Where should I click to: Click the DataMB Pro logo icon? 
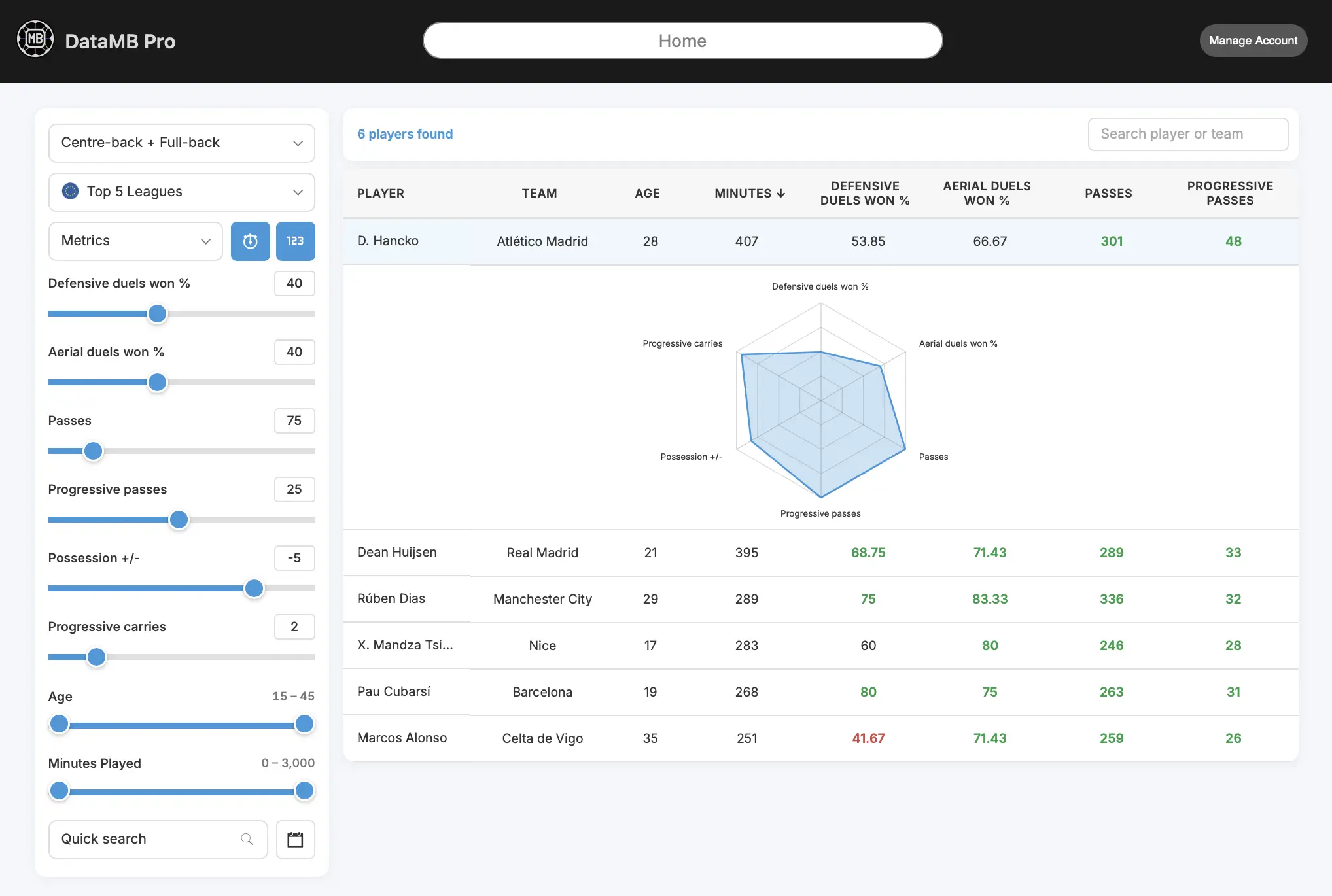click(35, 39)
